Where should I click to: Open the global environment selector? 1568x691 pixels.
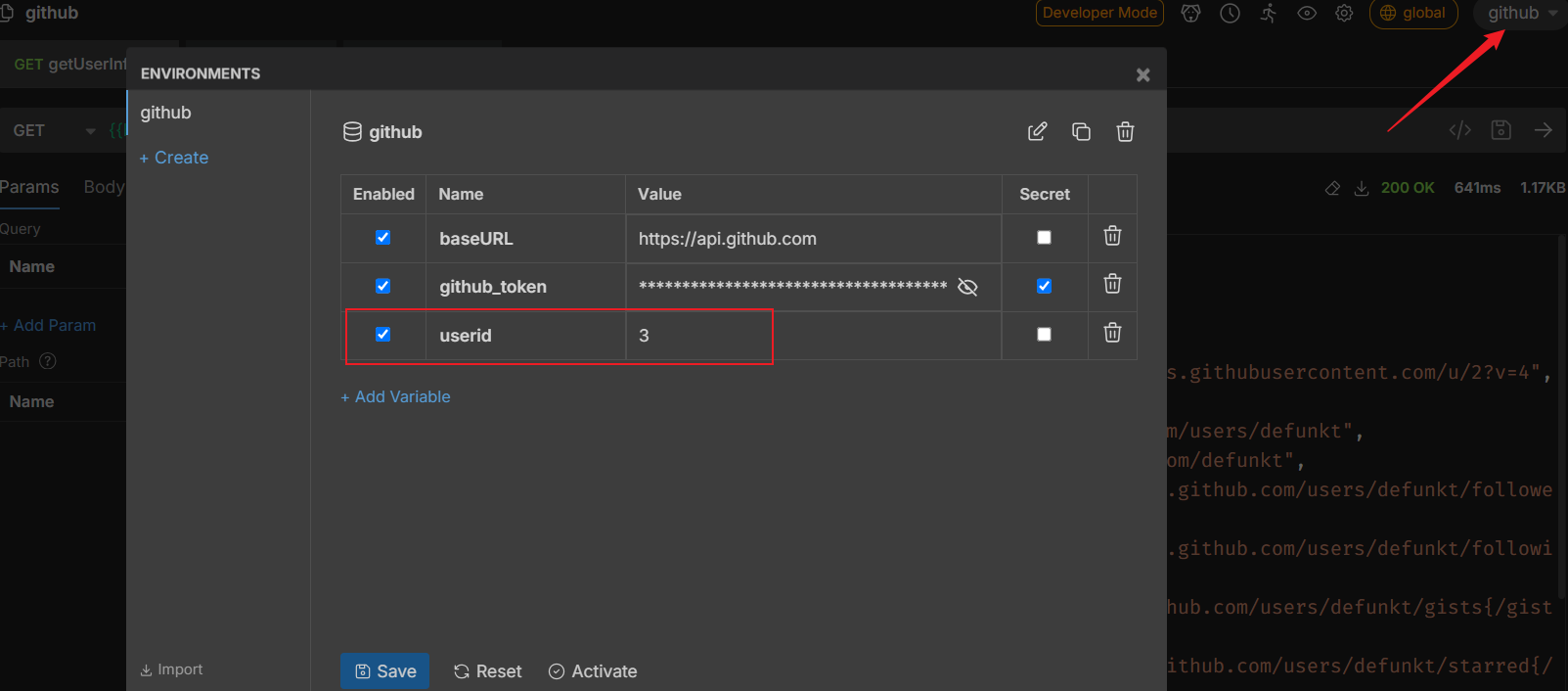1412,13
